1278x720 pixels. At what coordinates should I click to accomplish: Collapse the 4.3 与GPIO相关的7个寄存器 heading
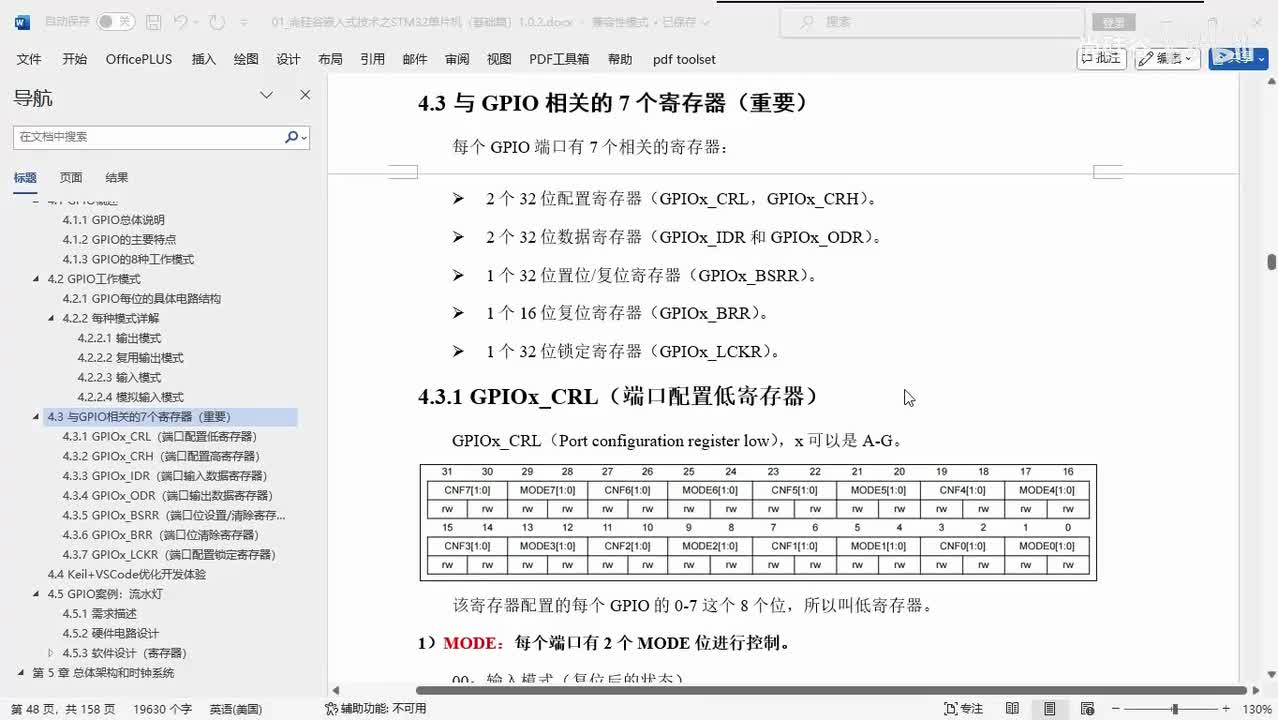point(37,417)
